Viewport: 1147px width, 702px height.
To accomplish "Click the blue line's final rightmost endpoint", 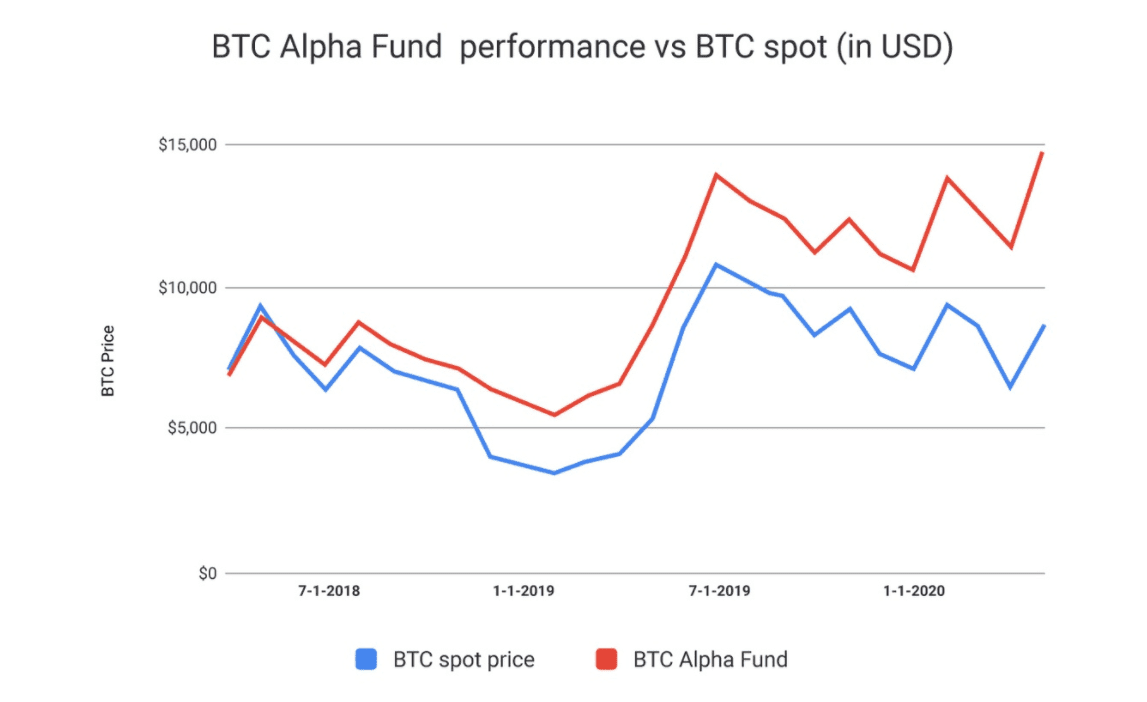I will (x=1043, y=326).
